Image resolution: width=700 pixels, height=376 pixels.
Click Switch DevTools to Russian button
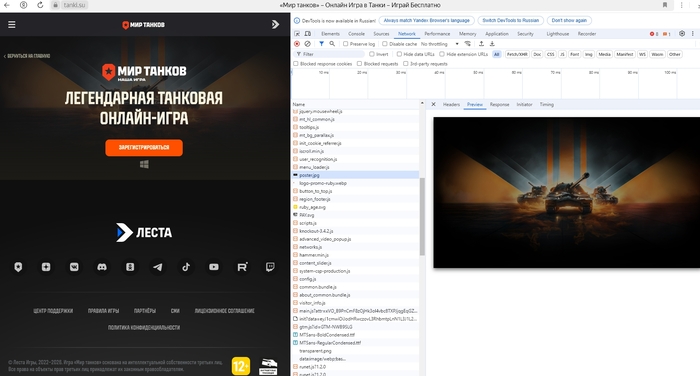[511, 21]
